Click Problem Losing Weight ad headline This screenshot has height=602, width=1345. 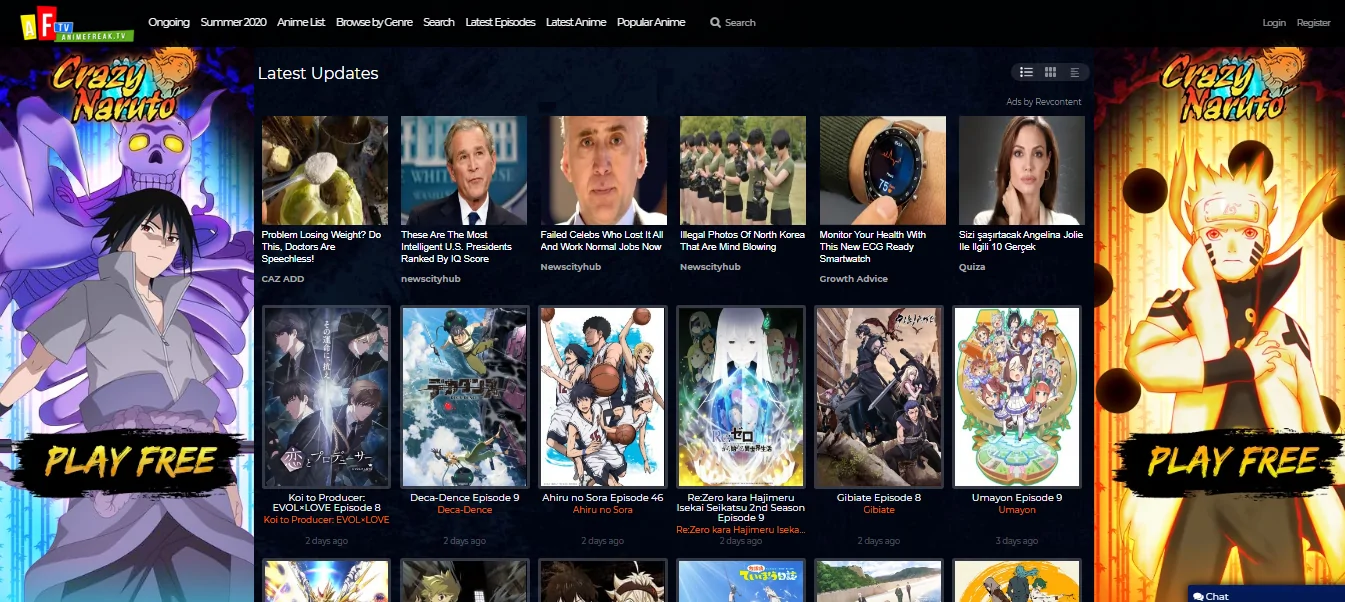(321, 247)
